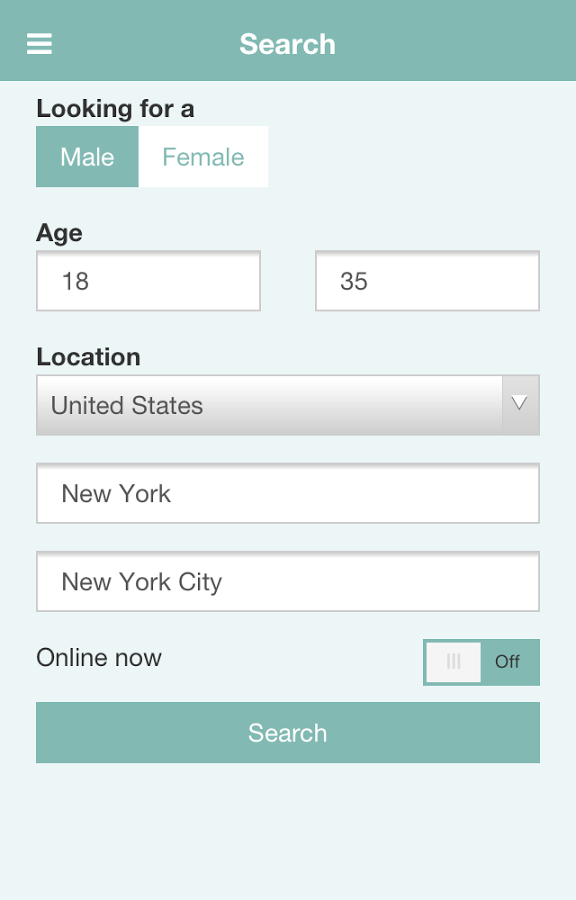Focus the New York state field

(x=288, y=494)
